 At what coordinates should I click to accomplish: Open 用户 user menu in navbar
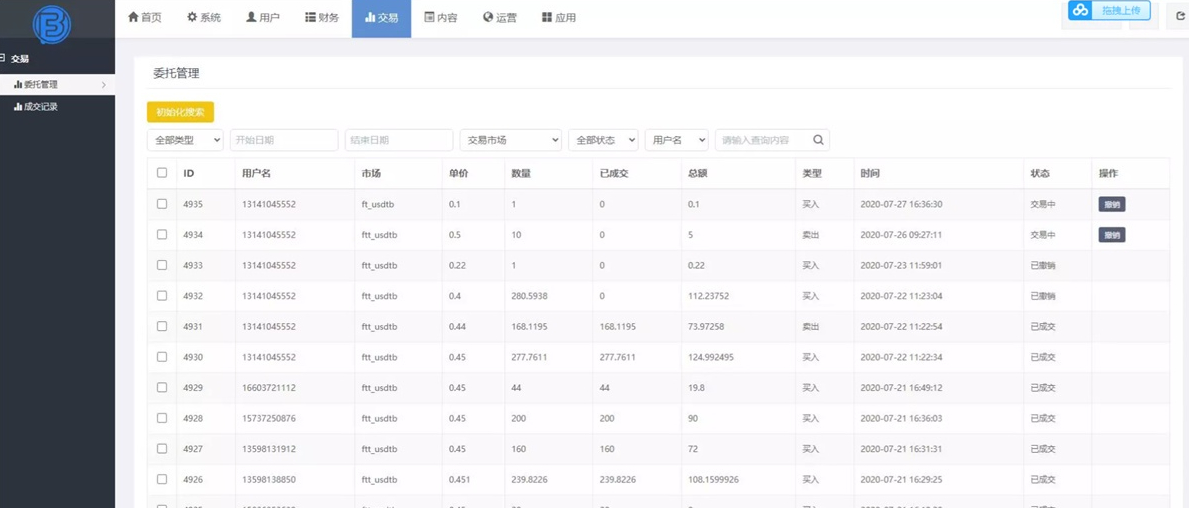pyautogui.click(x=263, y=18)
